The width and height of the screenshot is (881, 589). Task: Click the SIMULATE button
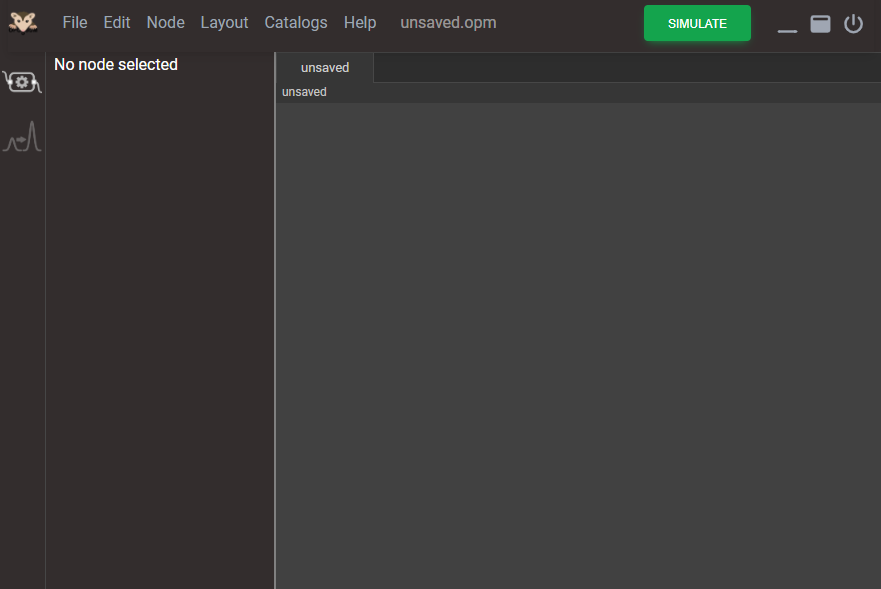coord(697,23)
